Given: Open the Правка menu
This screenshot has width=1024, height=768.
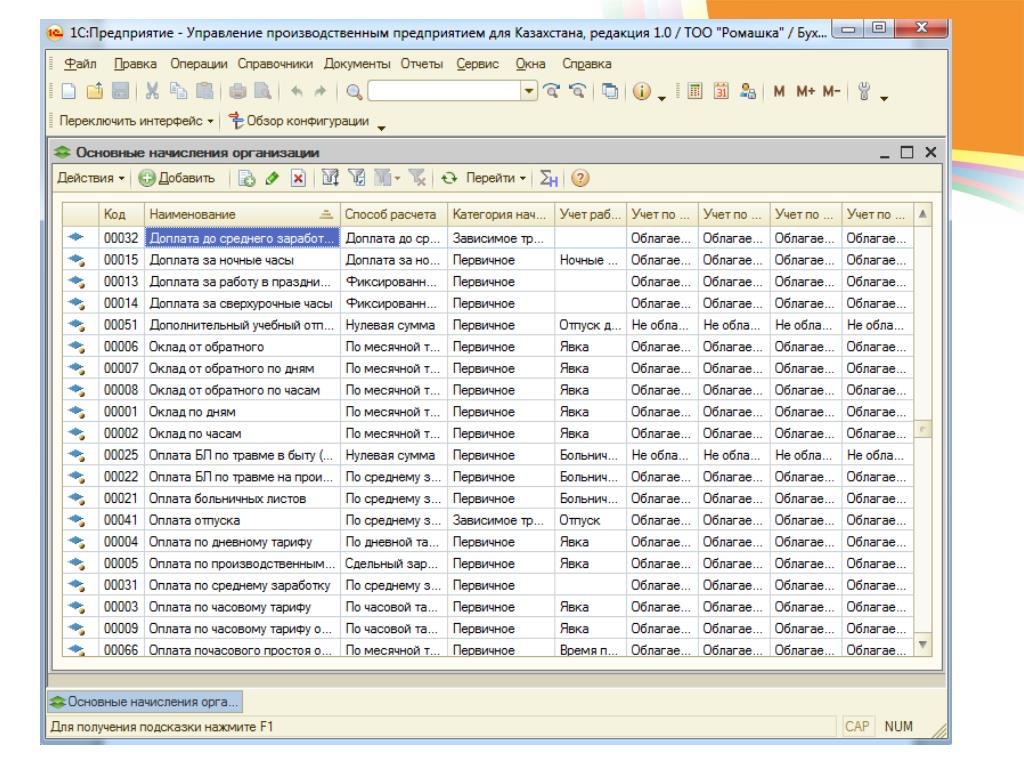Looking at the screenshot, I should click(x=135, y=64).
